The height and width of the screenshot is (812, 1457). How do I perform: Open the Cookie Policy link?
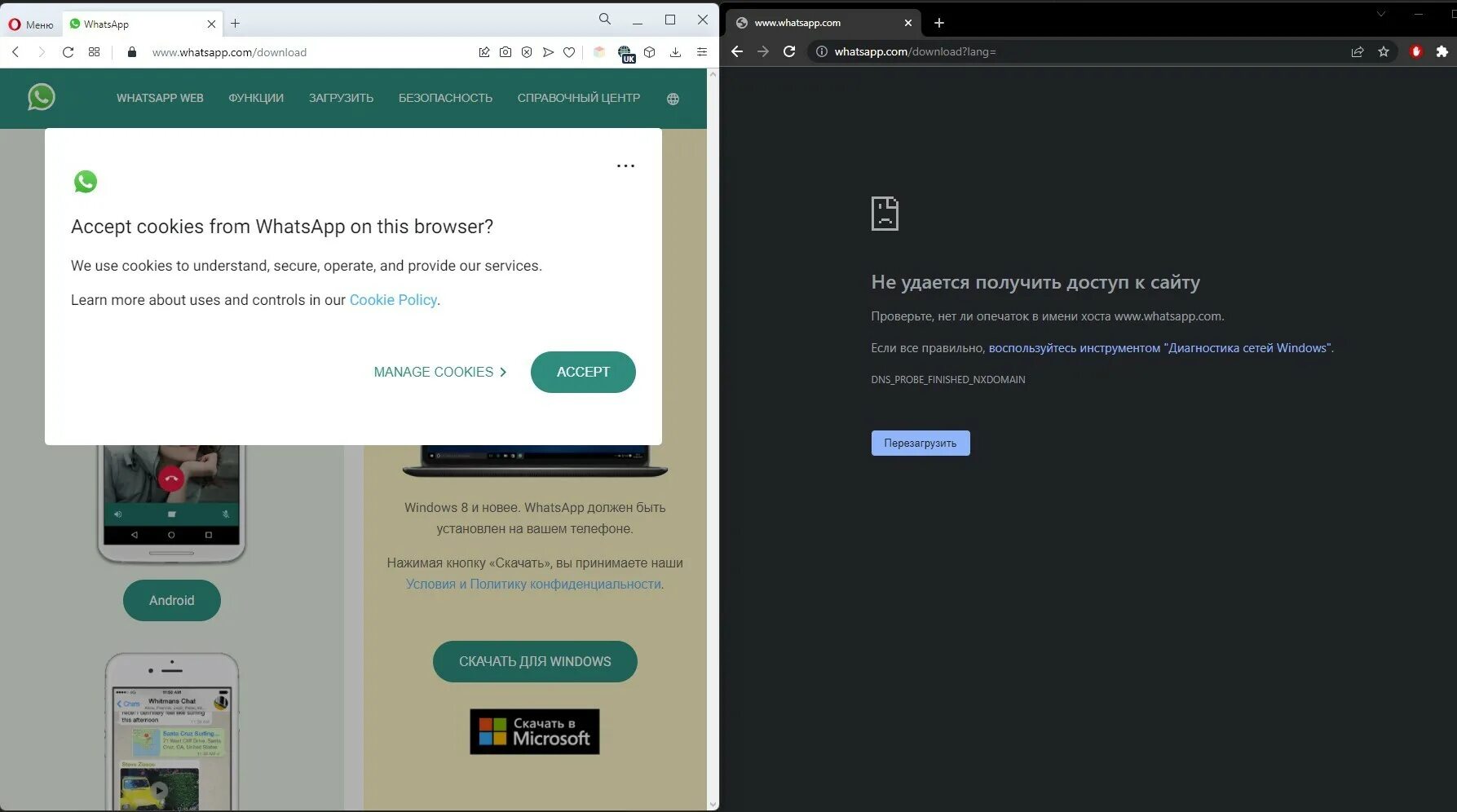[393, 300]
